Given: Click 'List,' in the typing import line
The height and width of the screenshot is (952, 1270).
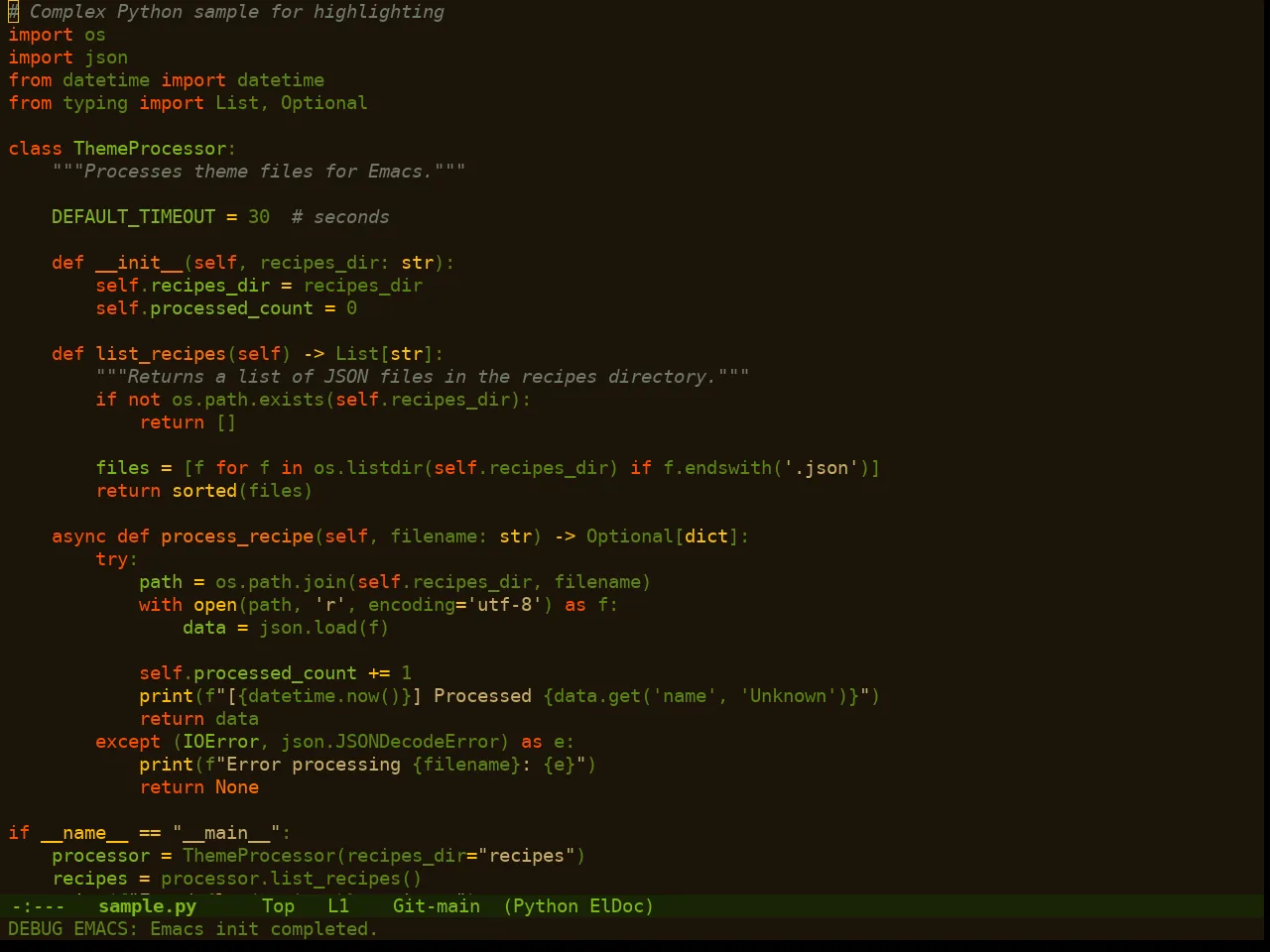Looking at the screenshot, I should 242,103.
